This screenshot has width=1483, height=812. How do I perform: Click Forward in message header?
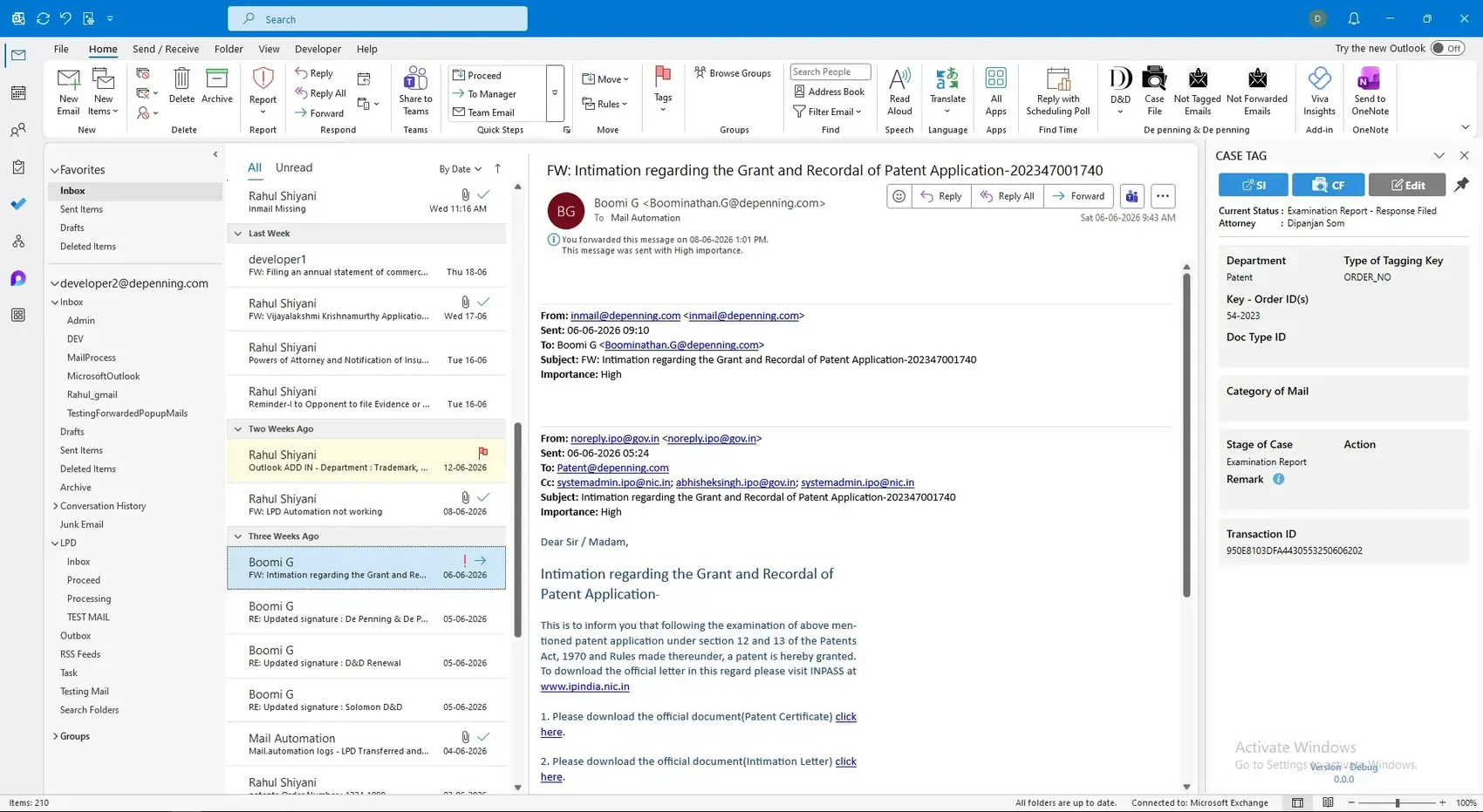click(1078, 196)
